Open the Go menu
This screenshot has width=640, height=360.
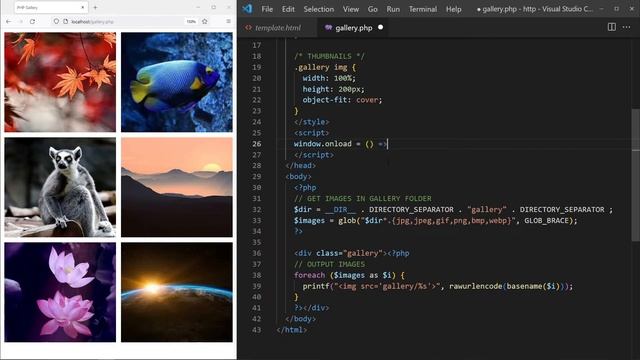[372, 9]
